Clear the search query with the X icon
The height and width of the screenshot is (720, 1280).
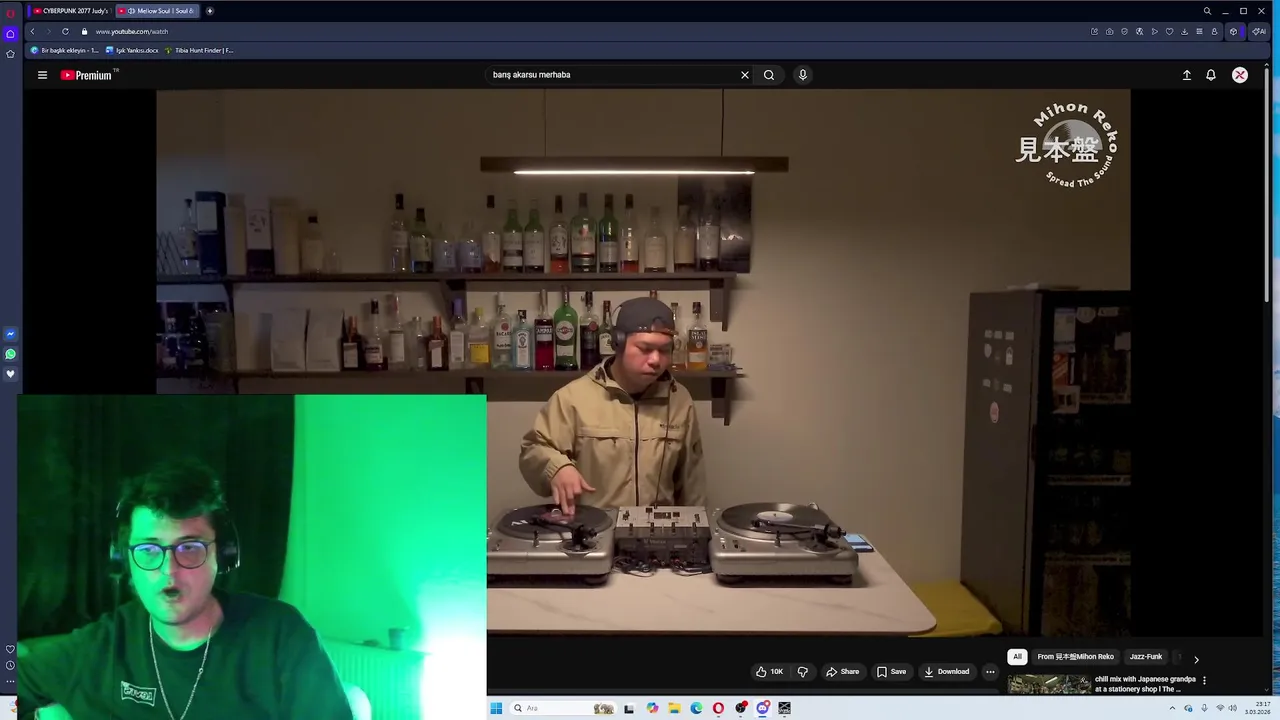(x=744, y=75)
